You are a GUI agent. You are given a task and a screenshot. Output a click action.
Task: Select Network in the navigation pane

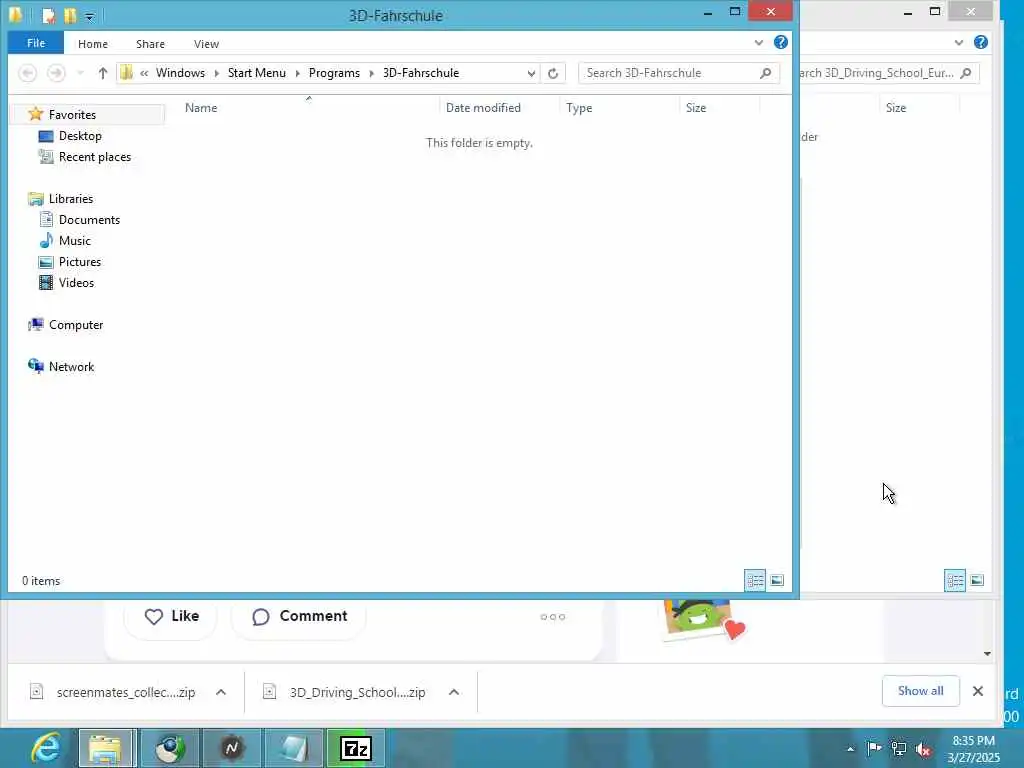[x=71, y=366]
